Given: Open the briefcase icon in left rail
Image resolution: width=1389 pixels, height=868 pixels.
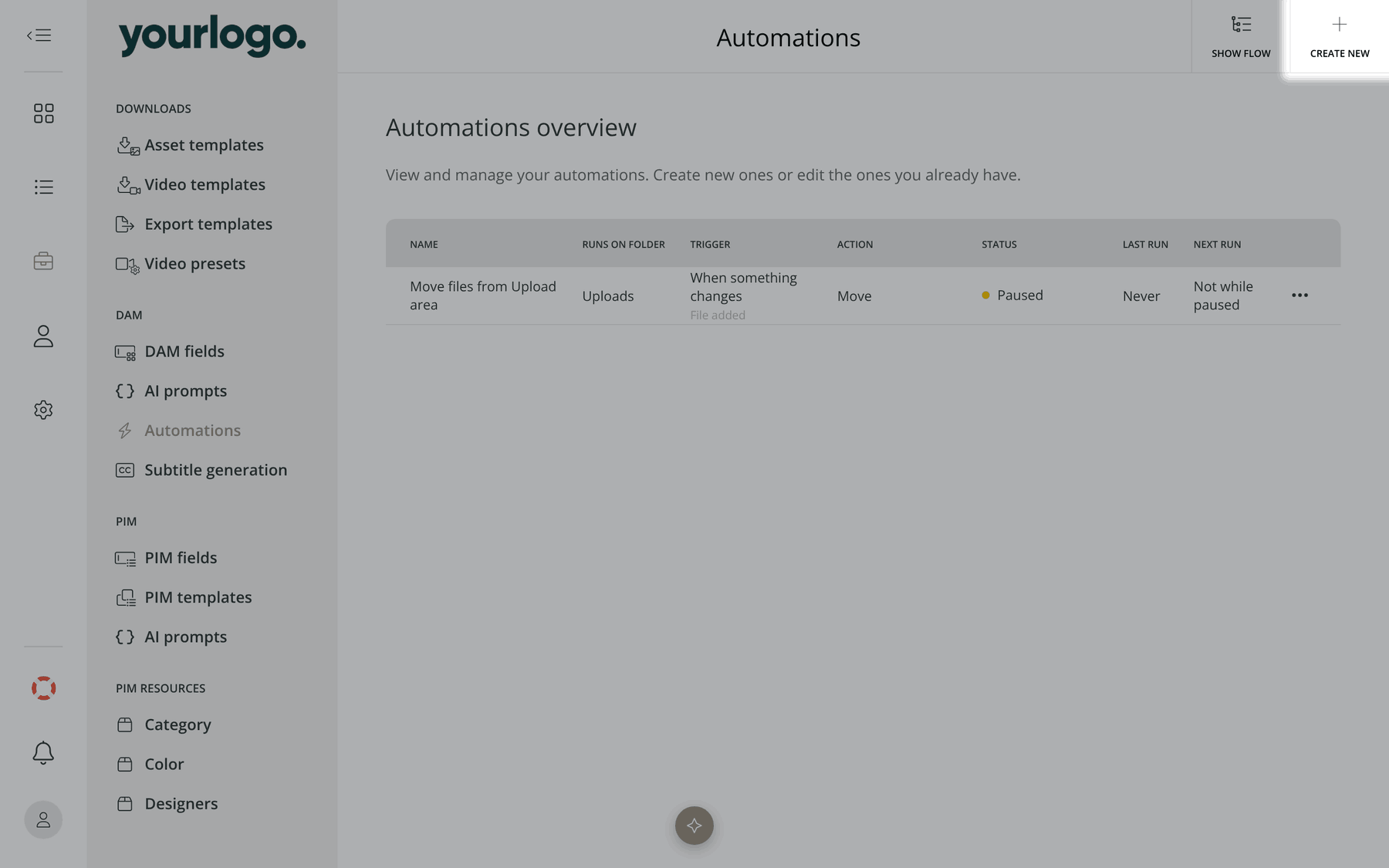Looking at the screenshot, I should click(43, 261).
